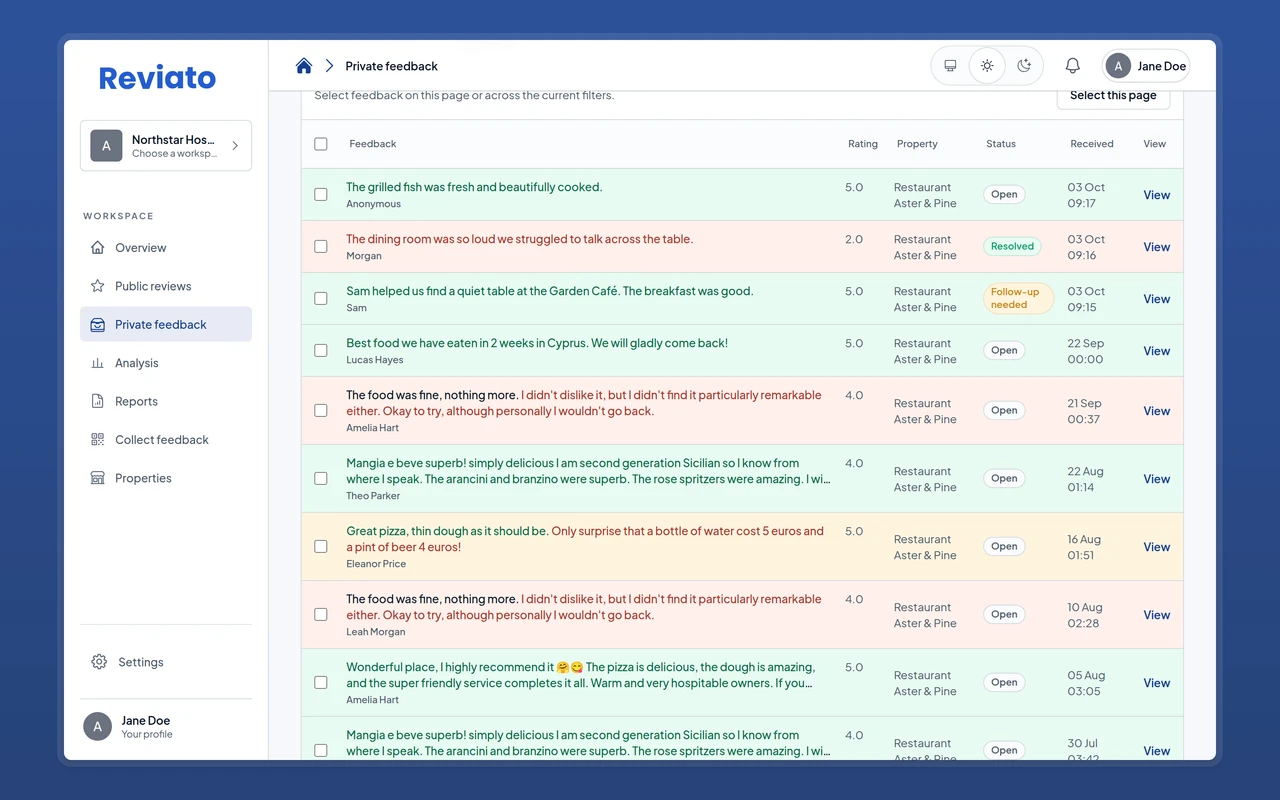Click the Rating column header
The height and width of the screenshot is (800, 1280).
863,144
